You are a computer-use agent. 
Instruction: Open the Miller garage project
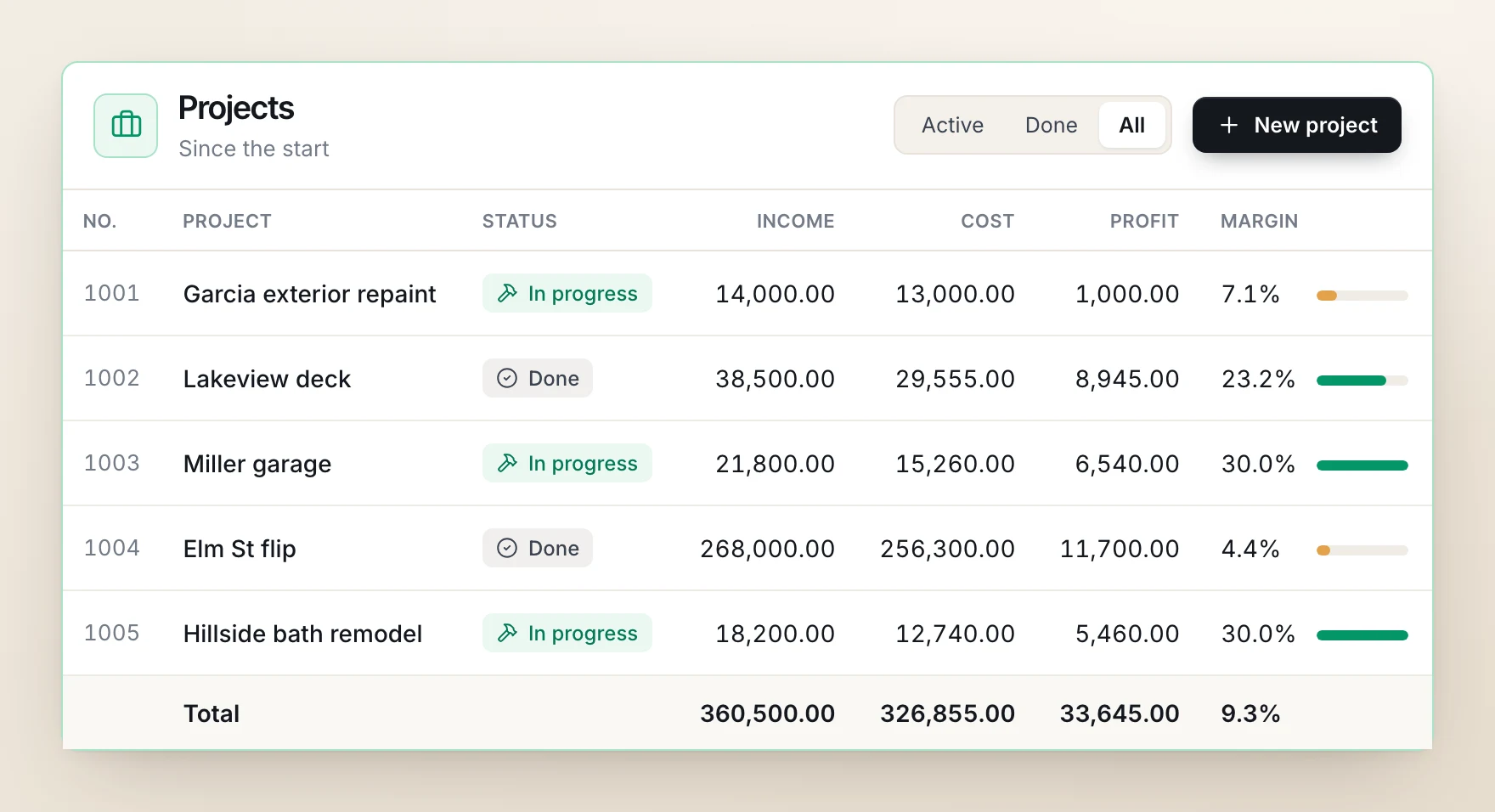[257, 464]
